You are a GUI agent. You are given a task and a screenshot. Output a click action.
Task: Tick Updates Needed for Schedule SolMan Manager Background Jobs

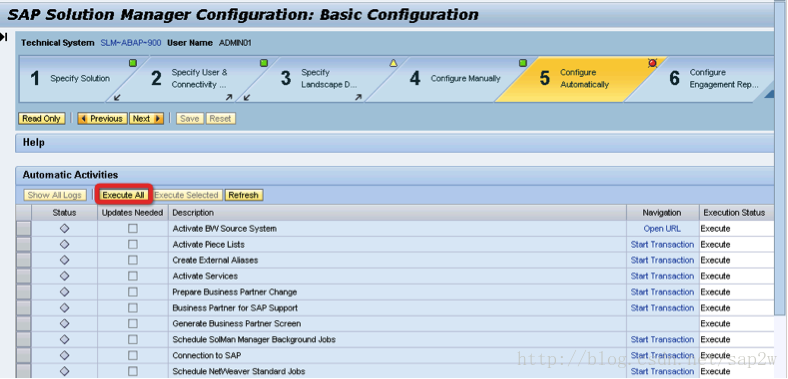click(x=133, y=339)
